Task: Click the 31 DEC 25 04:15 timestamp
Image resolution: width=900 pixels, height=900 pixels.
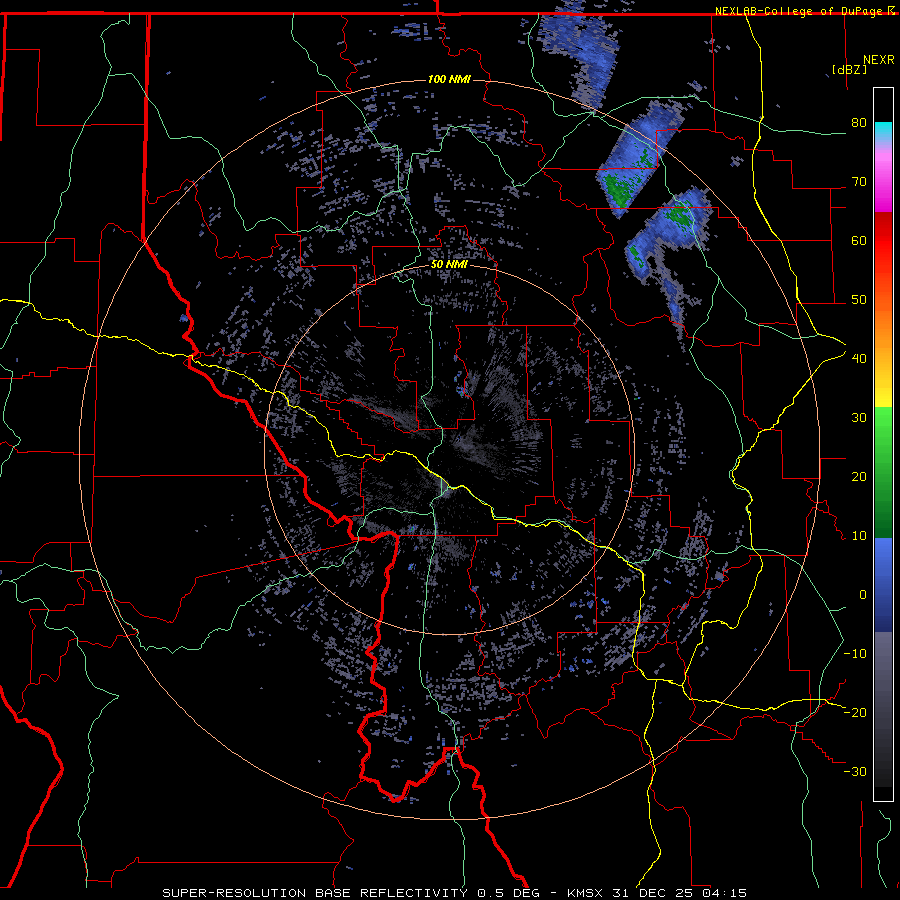Action: (681, 893)
